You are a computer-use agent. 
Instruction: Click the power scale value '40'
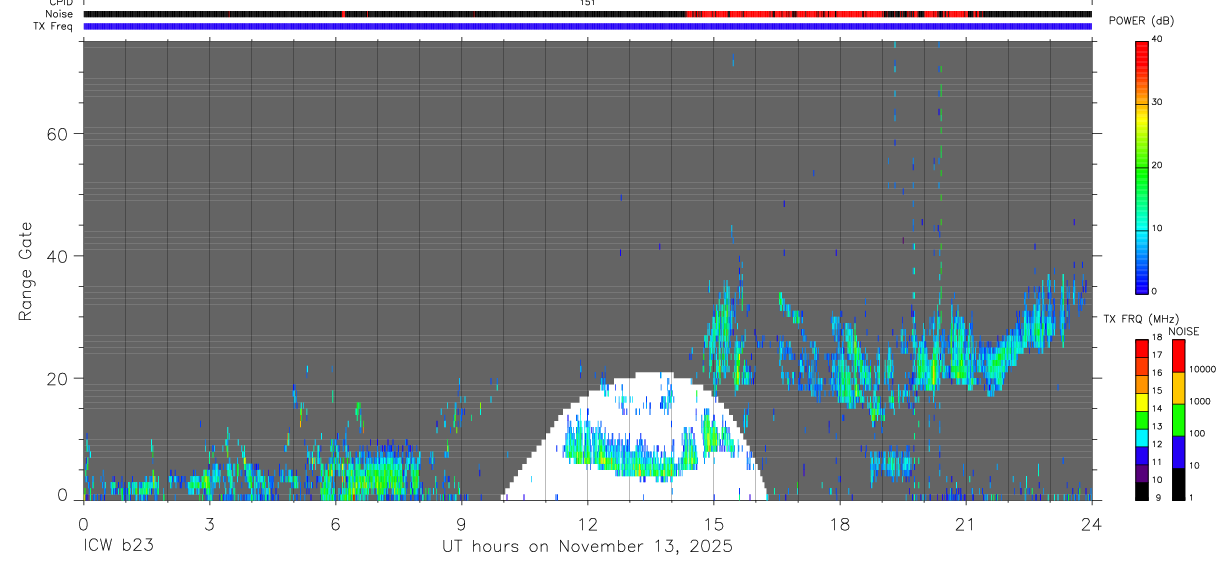pos(1156,39)
